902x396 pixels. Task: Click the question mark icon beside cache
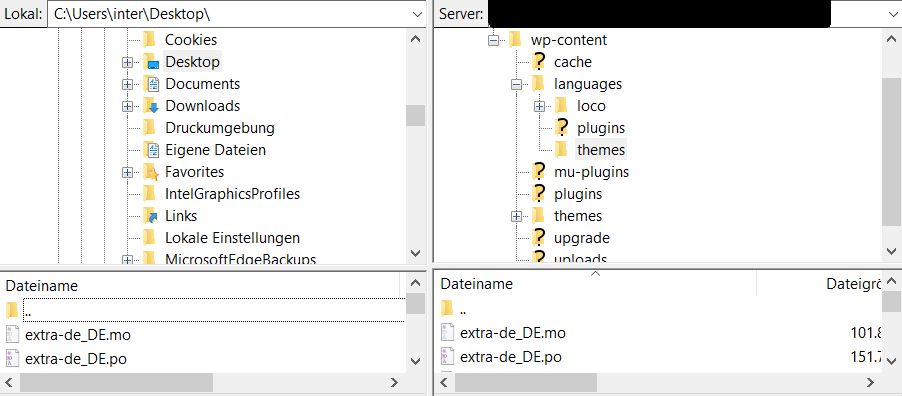click(539, 62)
